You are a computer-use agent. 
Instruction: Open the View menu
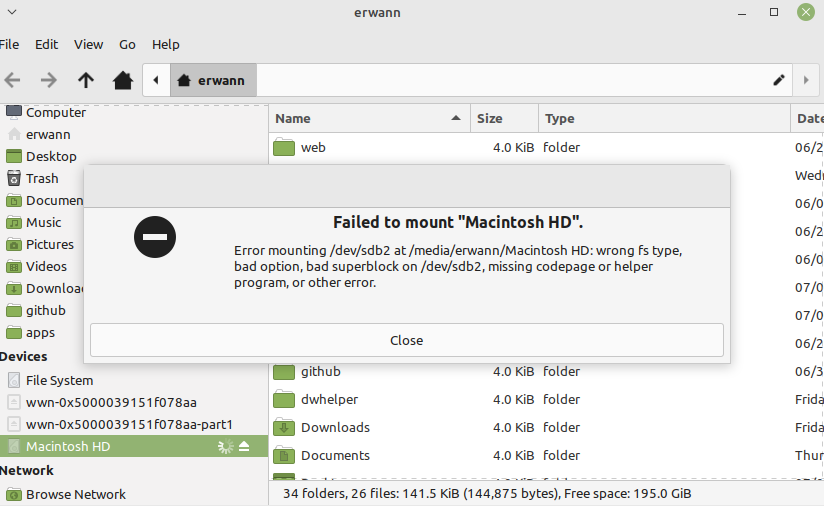pyautogui.click(x=88, y=44)
